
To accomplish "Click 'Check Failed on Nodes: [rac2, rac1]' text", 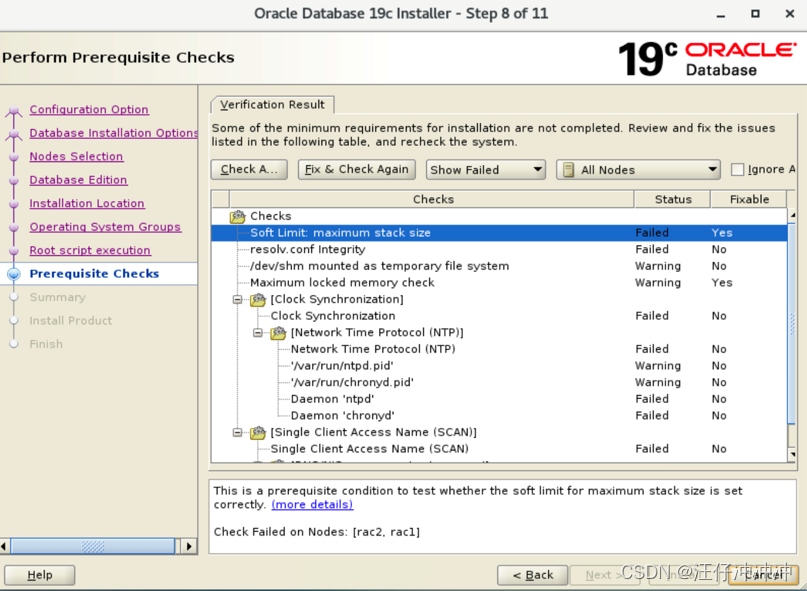I will 317,532.
